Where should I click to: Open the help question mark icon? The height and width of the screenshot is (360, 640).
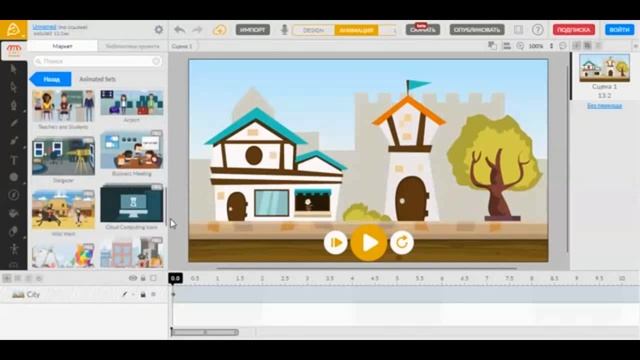pyautogui.click(x=538, y=29)
